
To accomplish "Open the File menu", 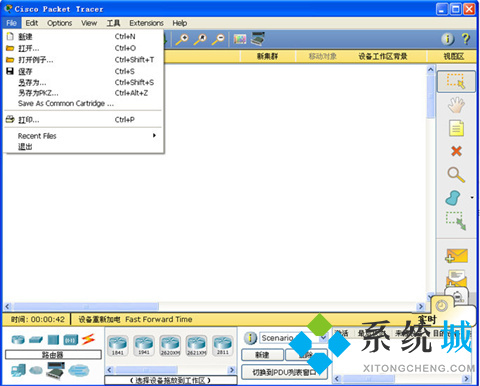I will coord(11,23).
